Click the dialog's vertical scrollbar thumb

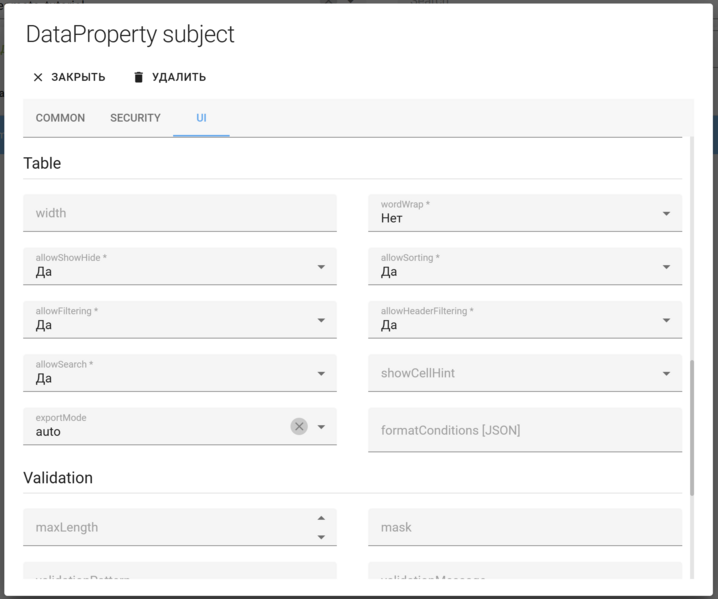(x=691, y=427)
